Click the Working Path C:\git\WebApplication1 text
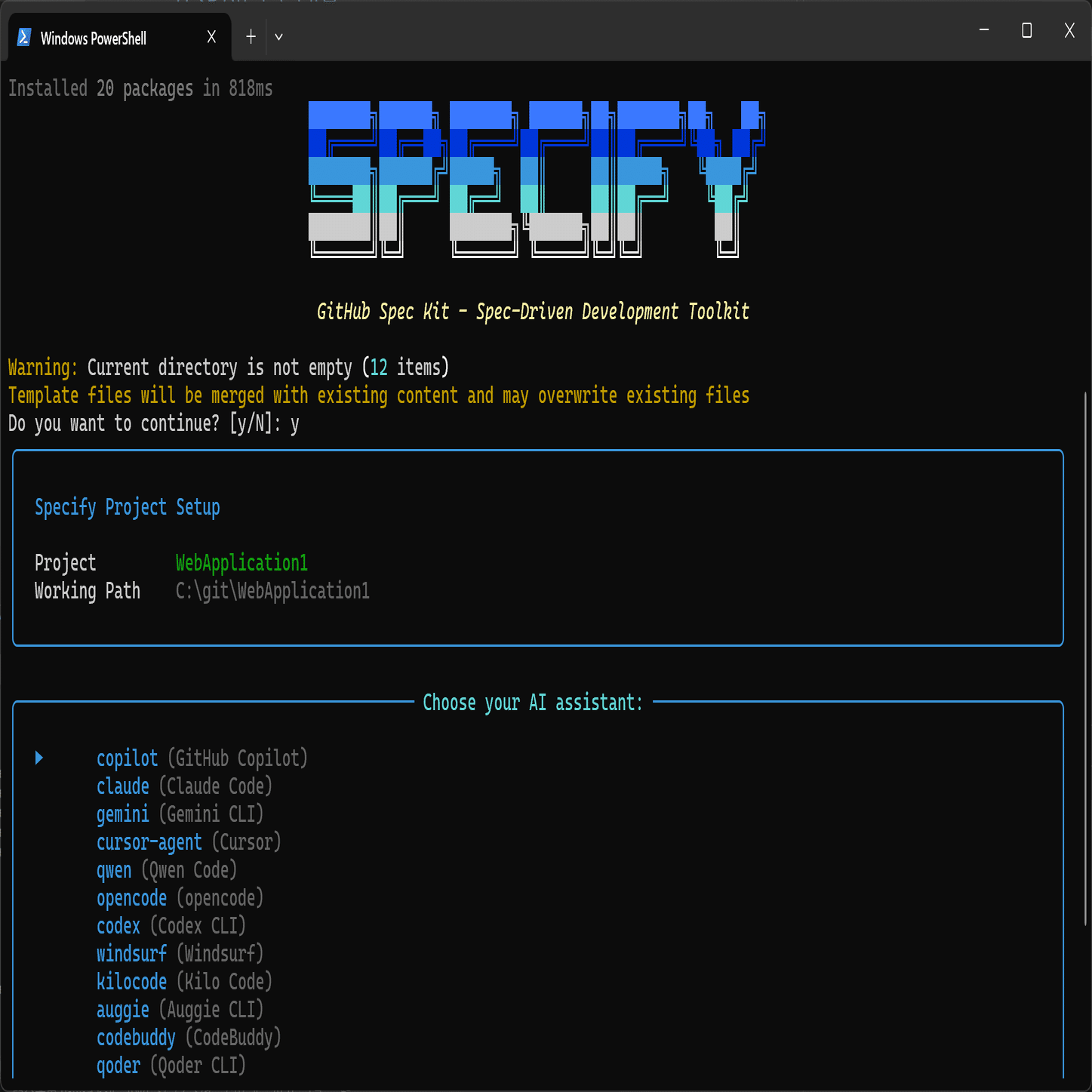The height and width of the screenshot is (1092, 1092). [x=272, y=591]
